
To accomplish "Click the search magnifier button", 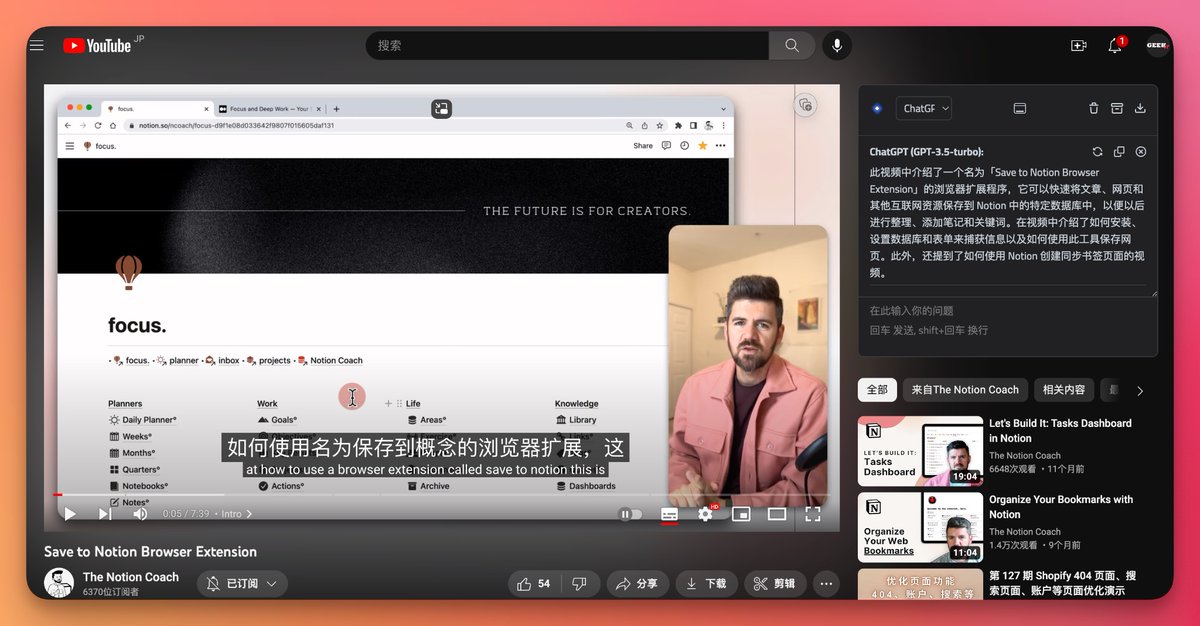I will click(x=792, y=45).
